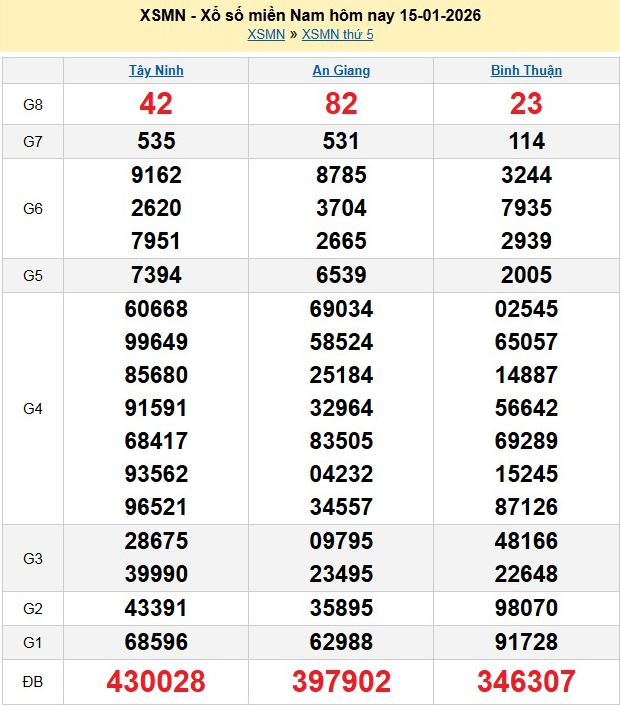Open the XSMN breadcrumb link
Screen dimensions: 620x705
tap(266, 35)
